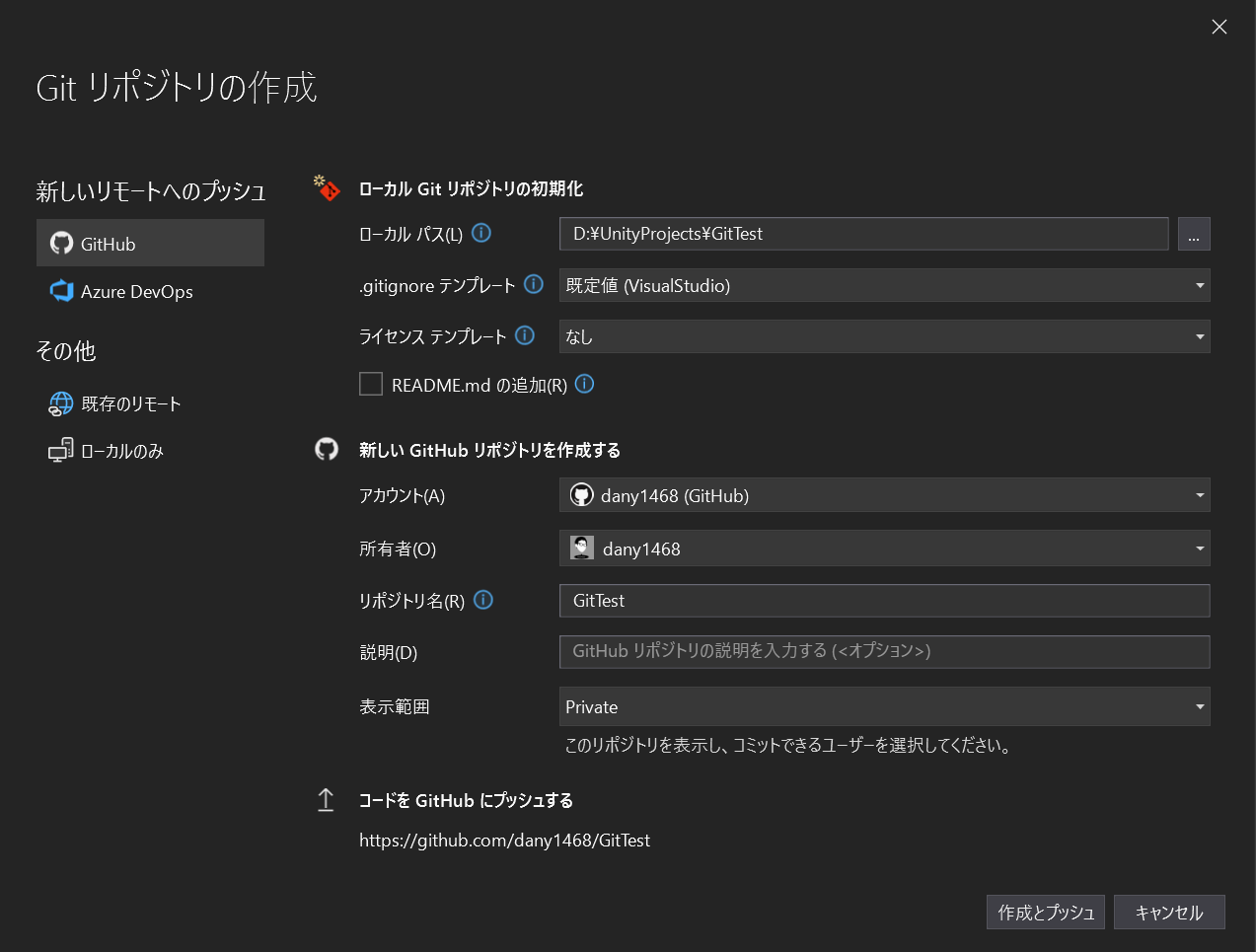Viewport: 1256px width, 952px height.
Task: Click the upload arrow icon by コードを GitHub にプッシュする
Action: (x=326, y=800)
